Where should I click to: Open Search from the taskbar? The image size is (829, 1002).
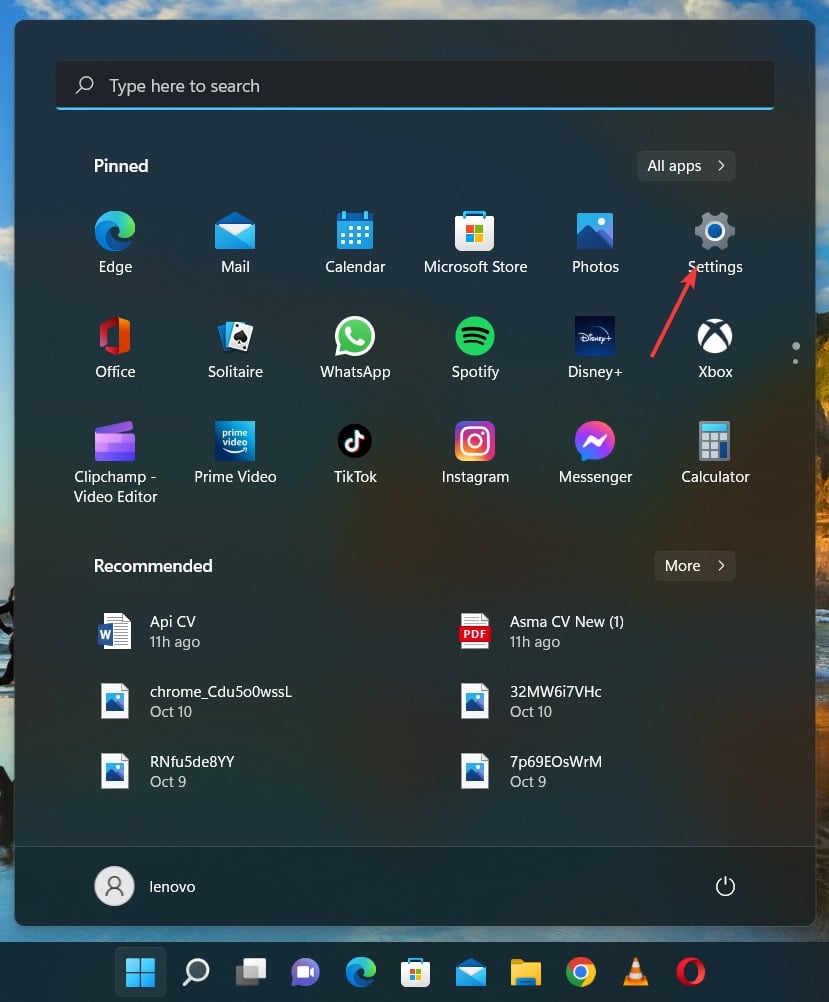click(x=196, y=972)
